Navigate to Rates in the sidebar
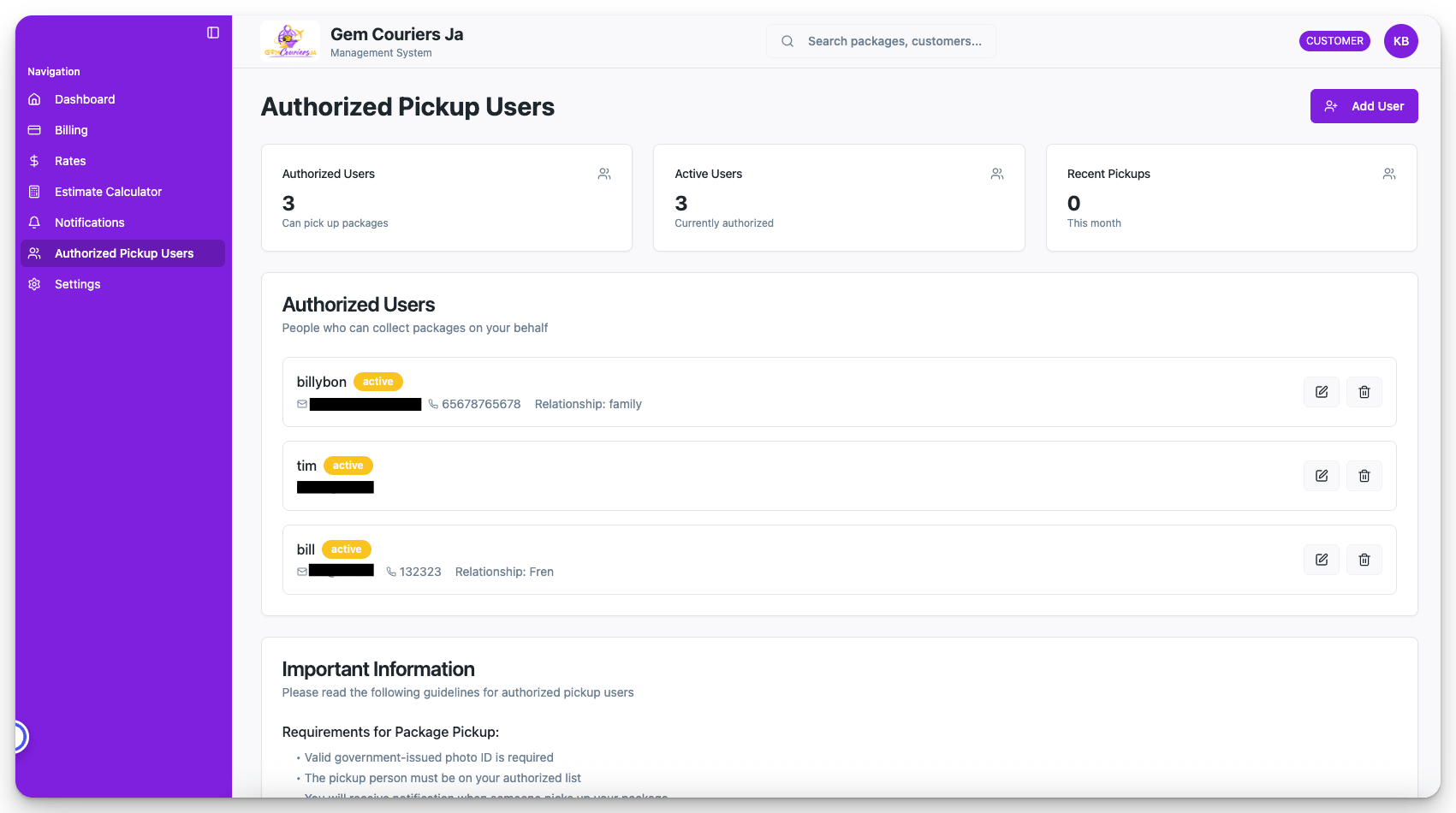Screen dimensions: 1456x813 coord(70,161)
